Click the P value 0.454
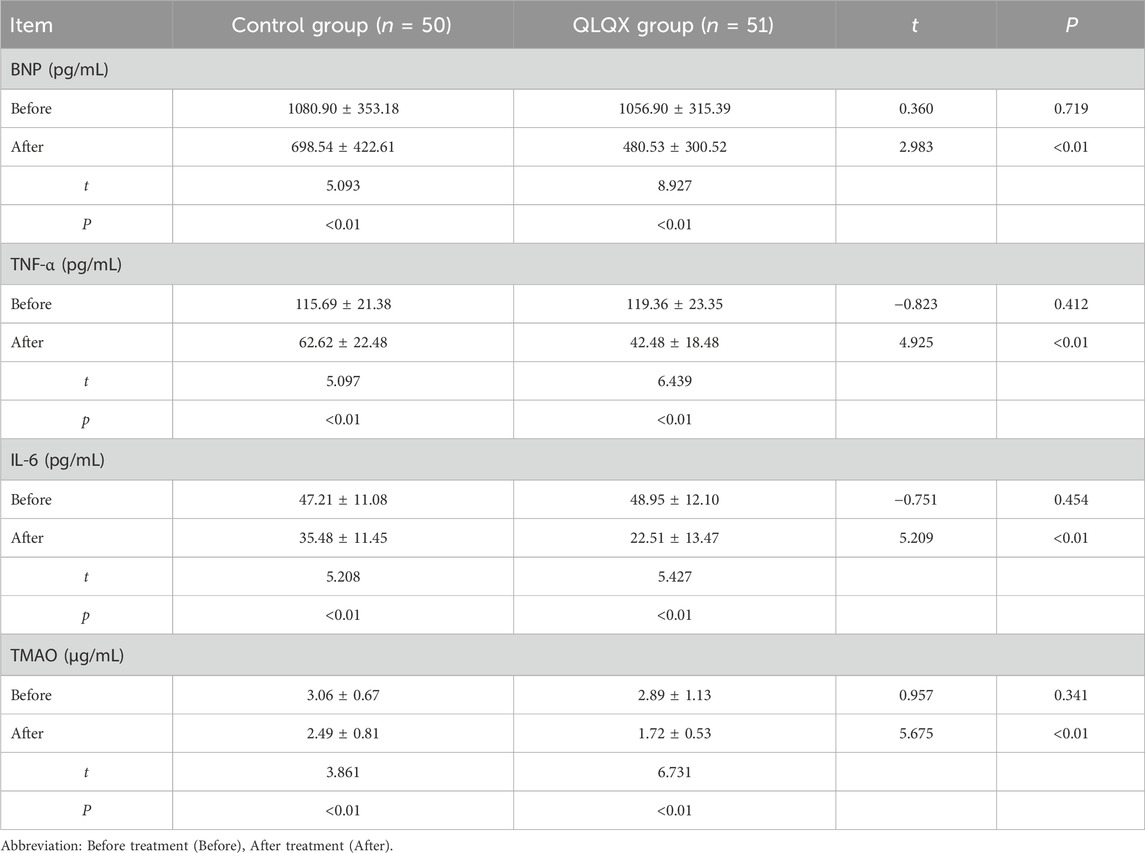The image size is (1145, 853). tap(1070, 500)
